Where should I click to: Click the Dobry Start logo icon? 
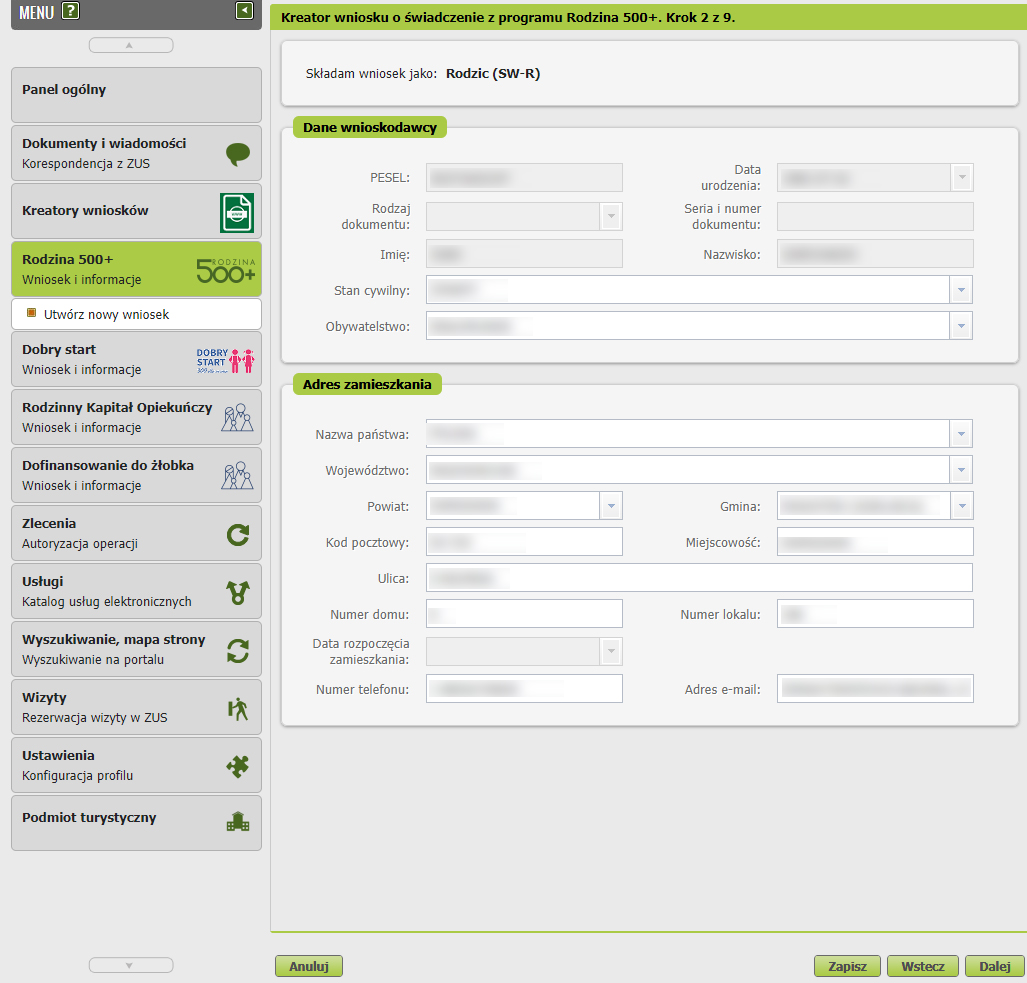pos(225,360)
